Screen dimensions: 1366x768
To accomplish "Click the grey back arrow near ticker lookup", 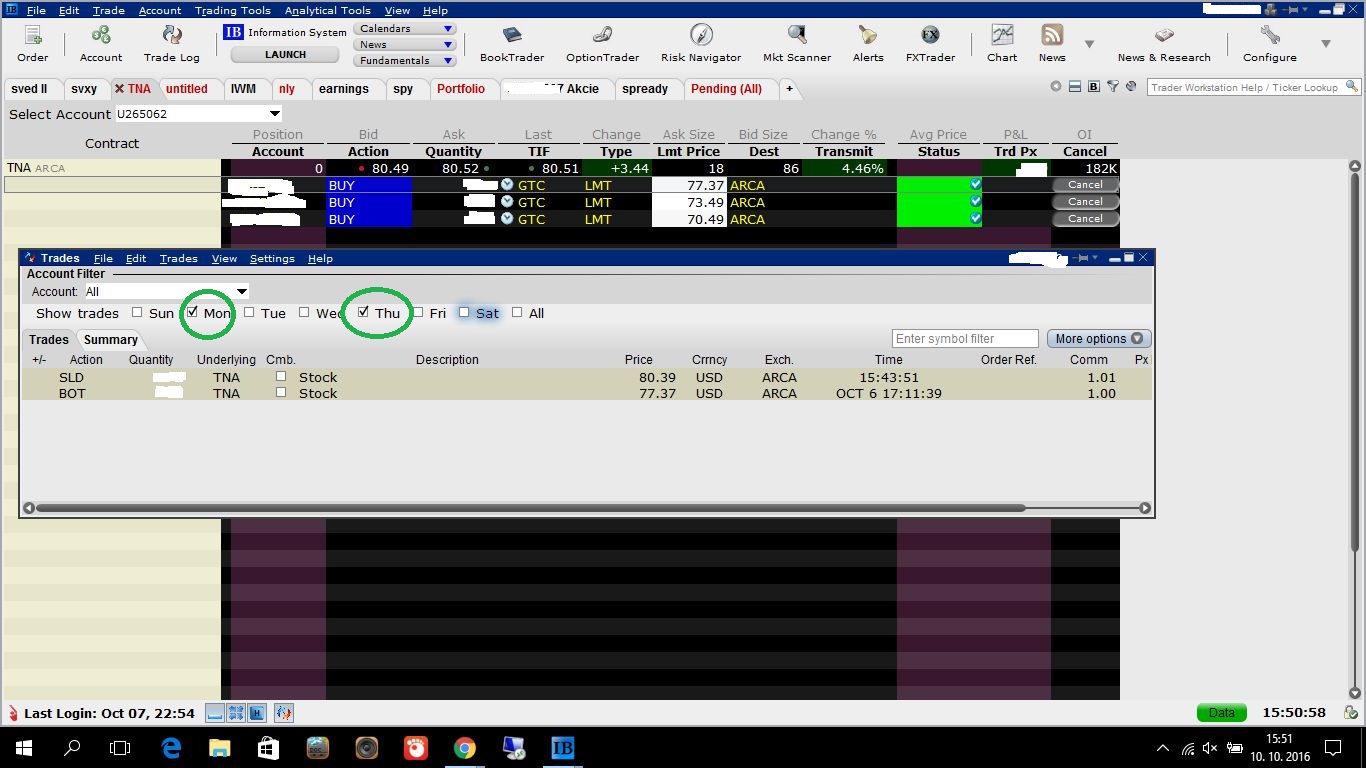I will (1056, 87).
